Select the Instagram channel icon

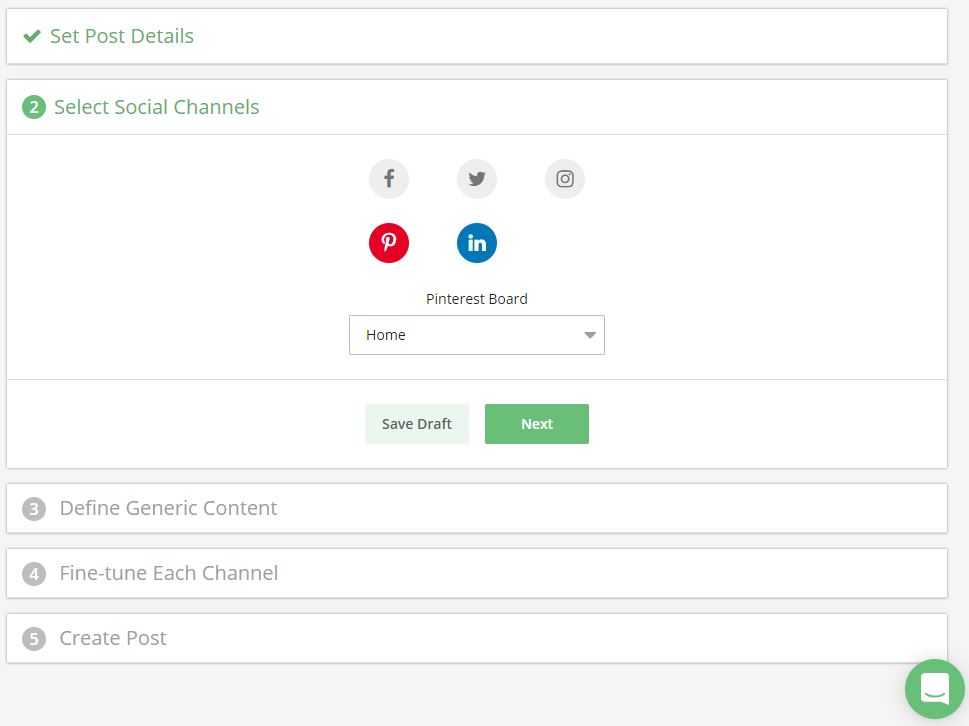[x=564, y=178]
